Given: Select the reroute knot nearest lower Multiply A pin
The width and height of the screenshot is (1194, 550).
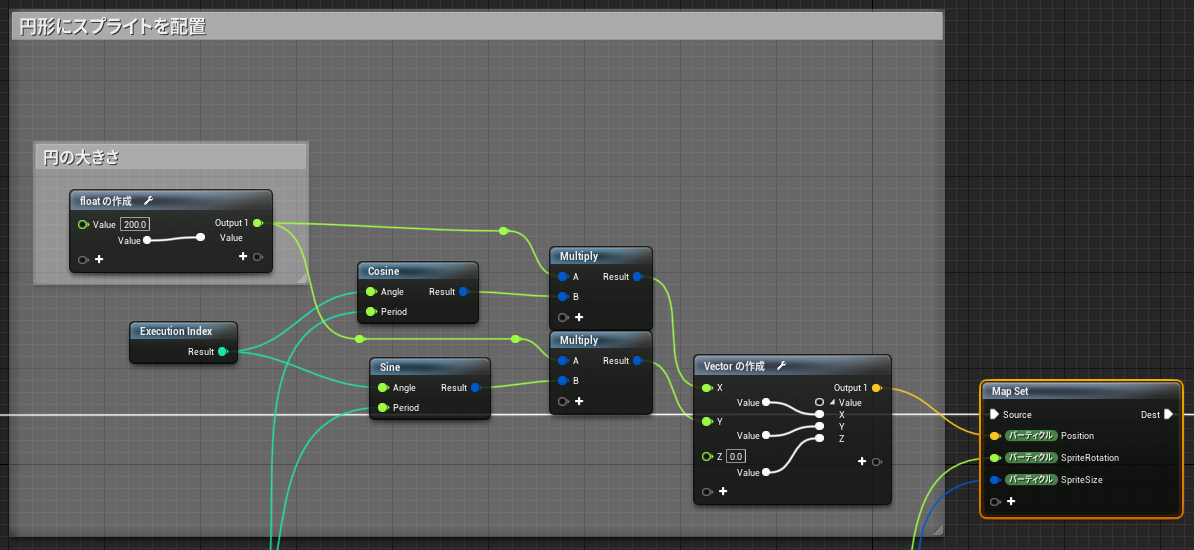Looking at the screenshot, I should (516, 338).
